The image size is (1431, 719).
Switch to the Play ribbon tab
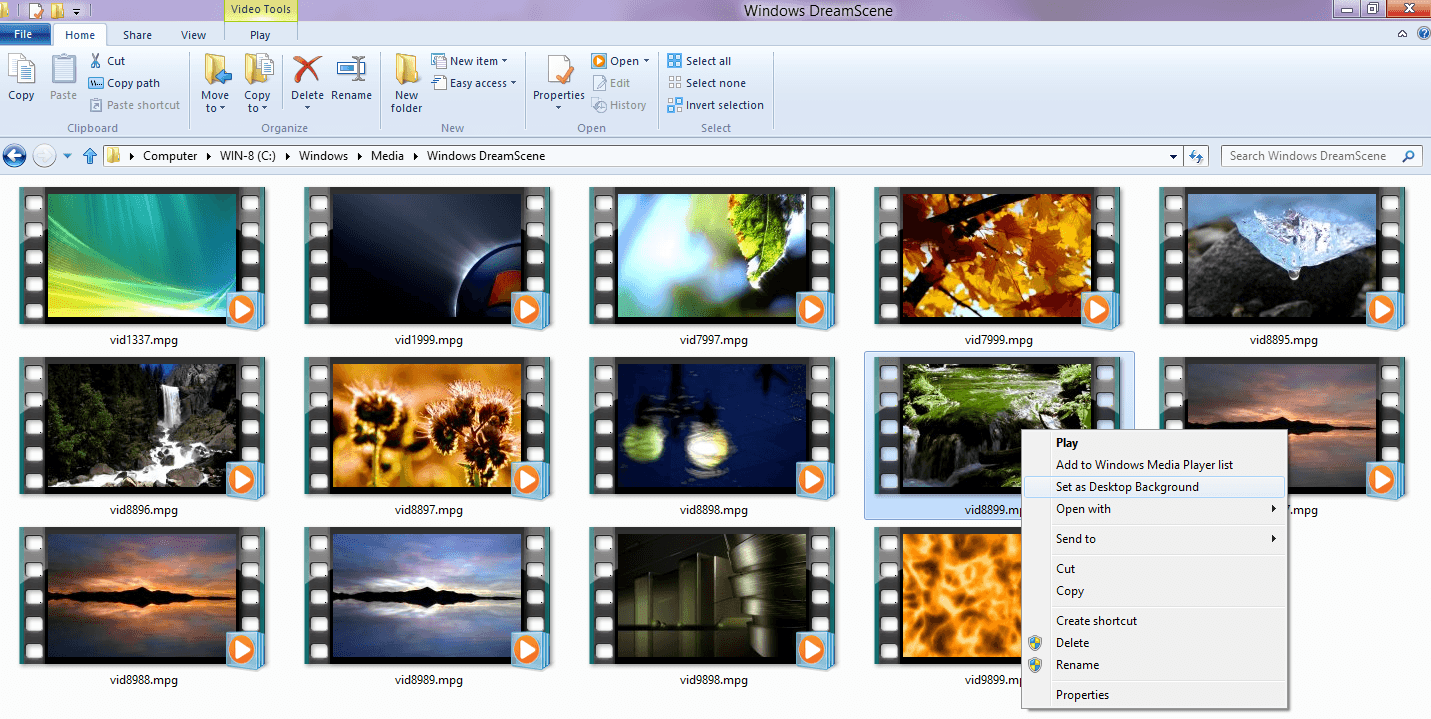(x=259, y=33)
